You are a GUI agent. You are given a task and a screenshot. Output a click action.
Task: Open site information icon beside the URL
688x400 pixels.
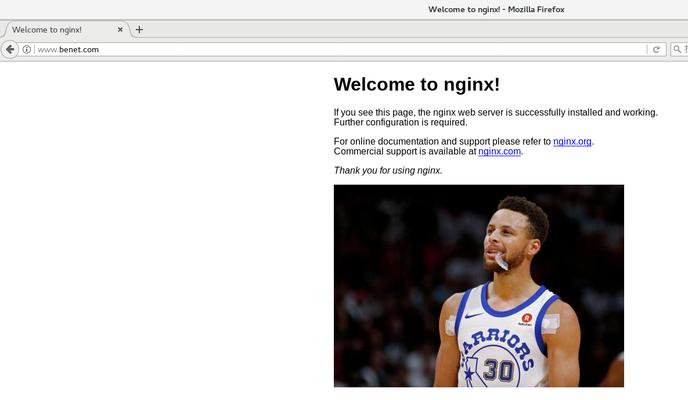click(27, 50)
